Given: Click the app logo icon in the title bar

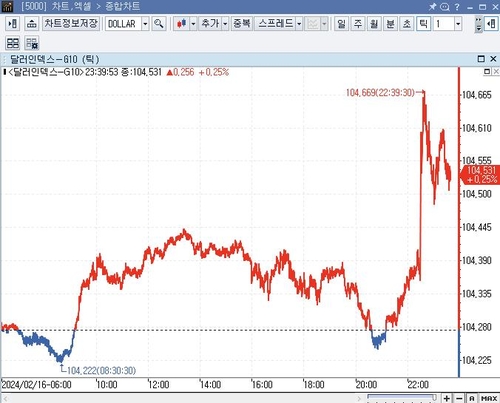Looking at the screenshot, I should coord(7,6).
